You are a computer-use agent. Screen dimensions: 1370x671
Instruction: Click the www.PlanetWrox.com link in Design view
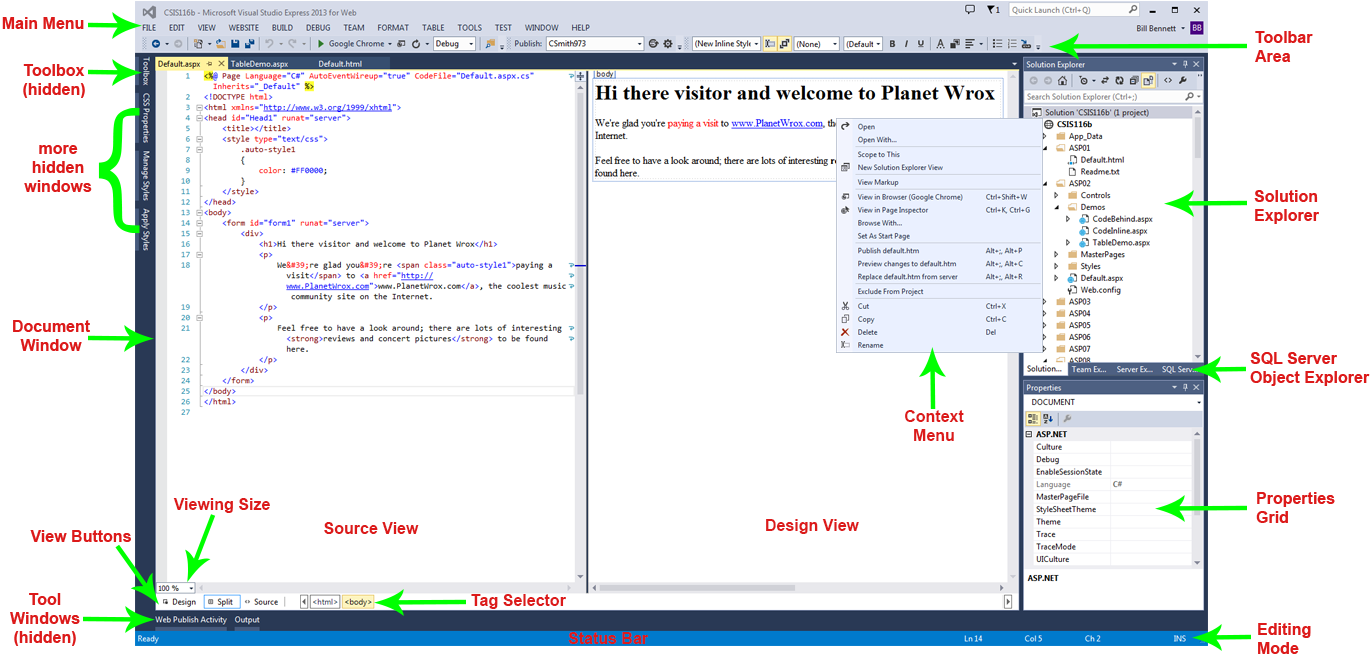tap(776, 123)
